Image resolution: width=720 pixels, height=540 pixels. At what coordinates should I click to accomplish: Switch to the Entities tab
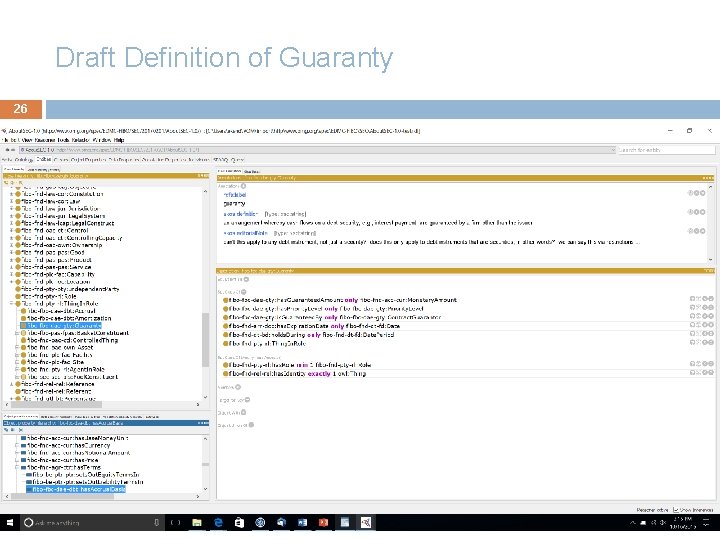pyautogui.click(x=44, y=160)
